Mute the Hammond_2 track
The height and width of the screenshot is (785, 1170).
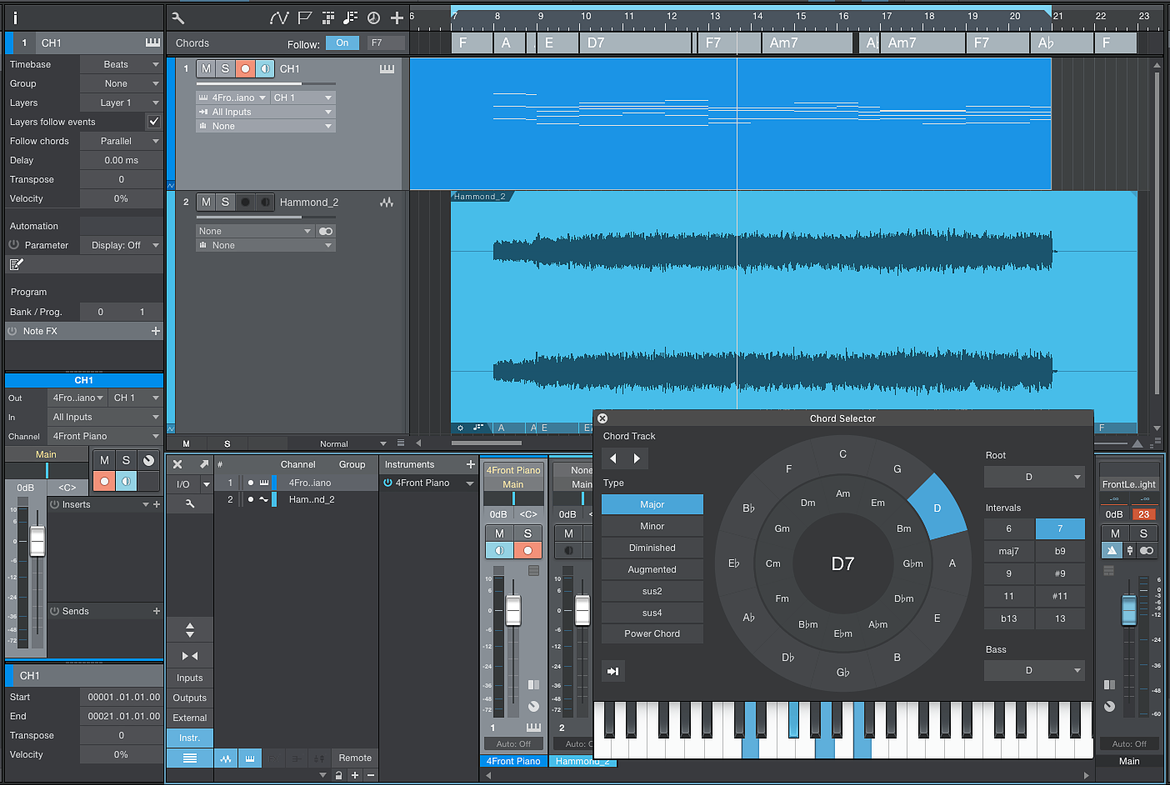206,202
